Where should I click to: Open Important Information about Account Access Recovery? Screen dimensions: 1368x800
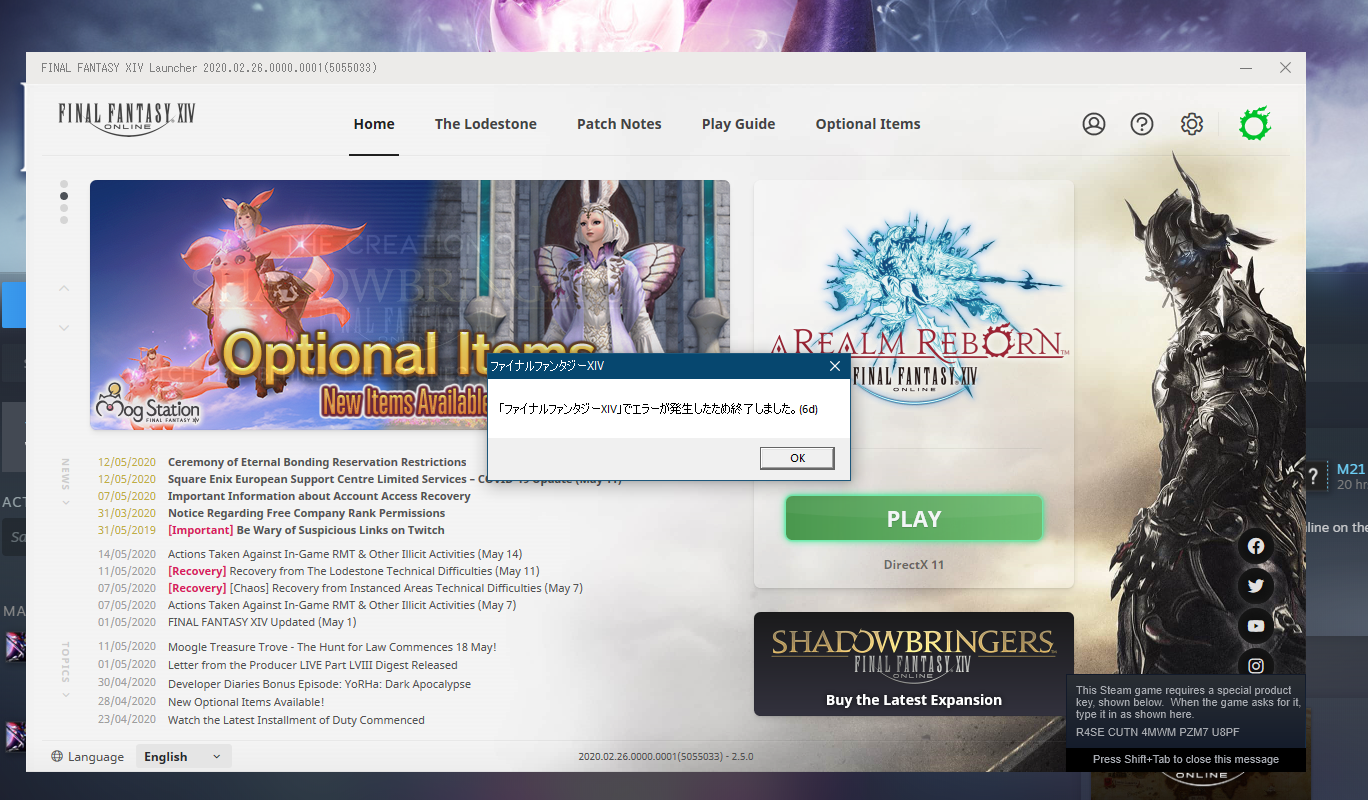pyautogui.click(x=319, y=496)
